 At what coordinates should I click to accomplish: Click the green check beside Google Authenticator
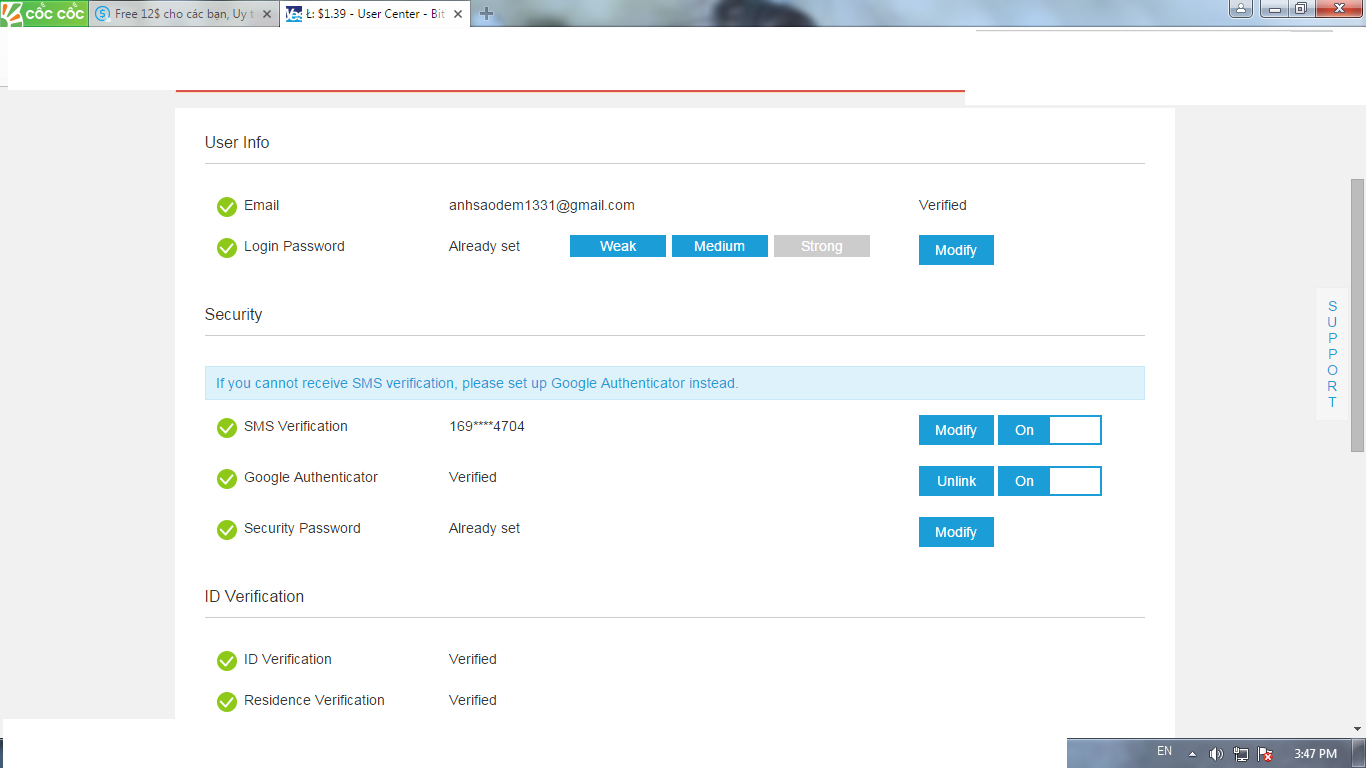point(227,479)
